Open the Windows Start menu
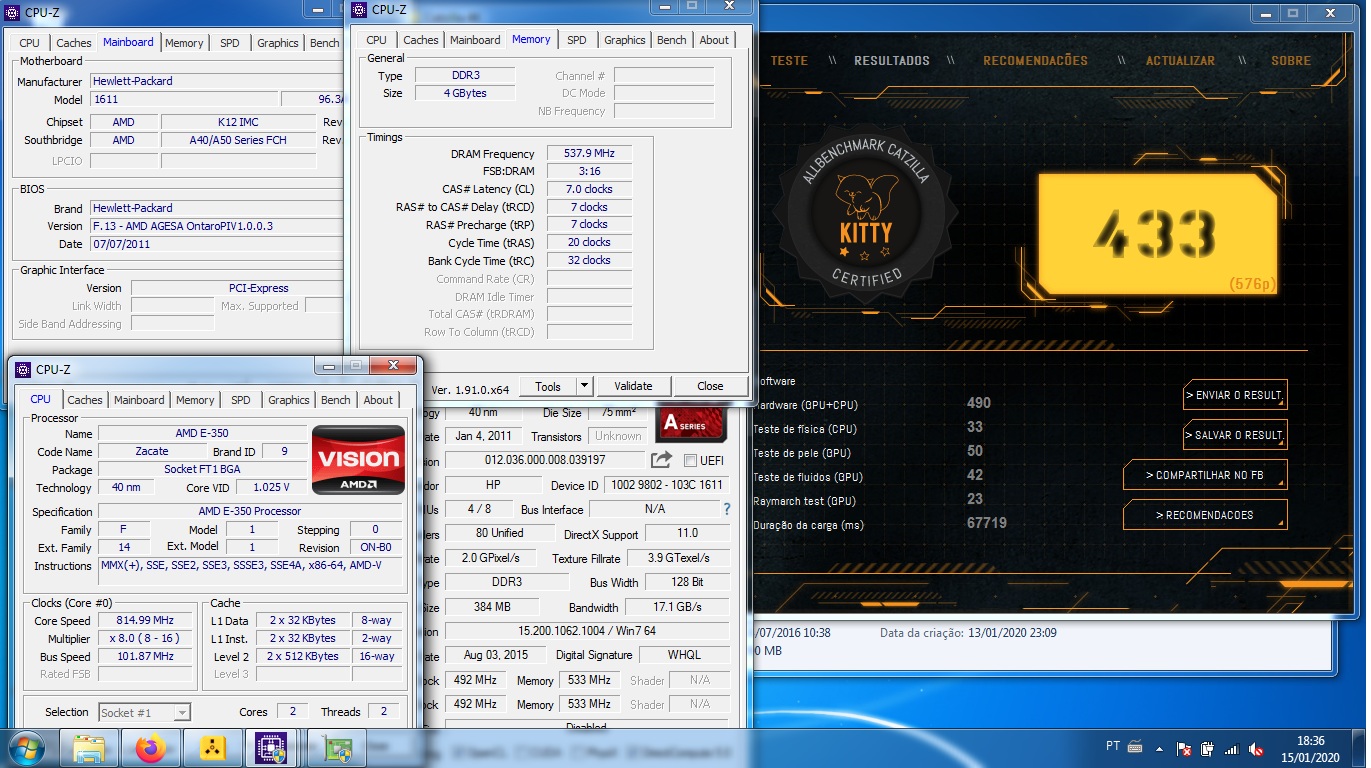1371x768 pixels. coord(26,748)
